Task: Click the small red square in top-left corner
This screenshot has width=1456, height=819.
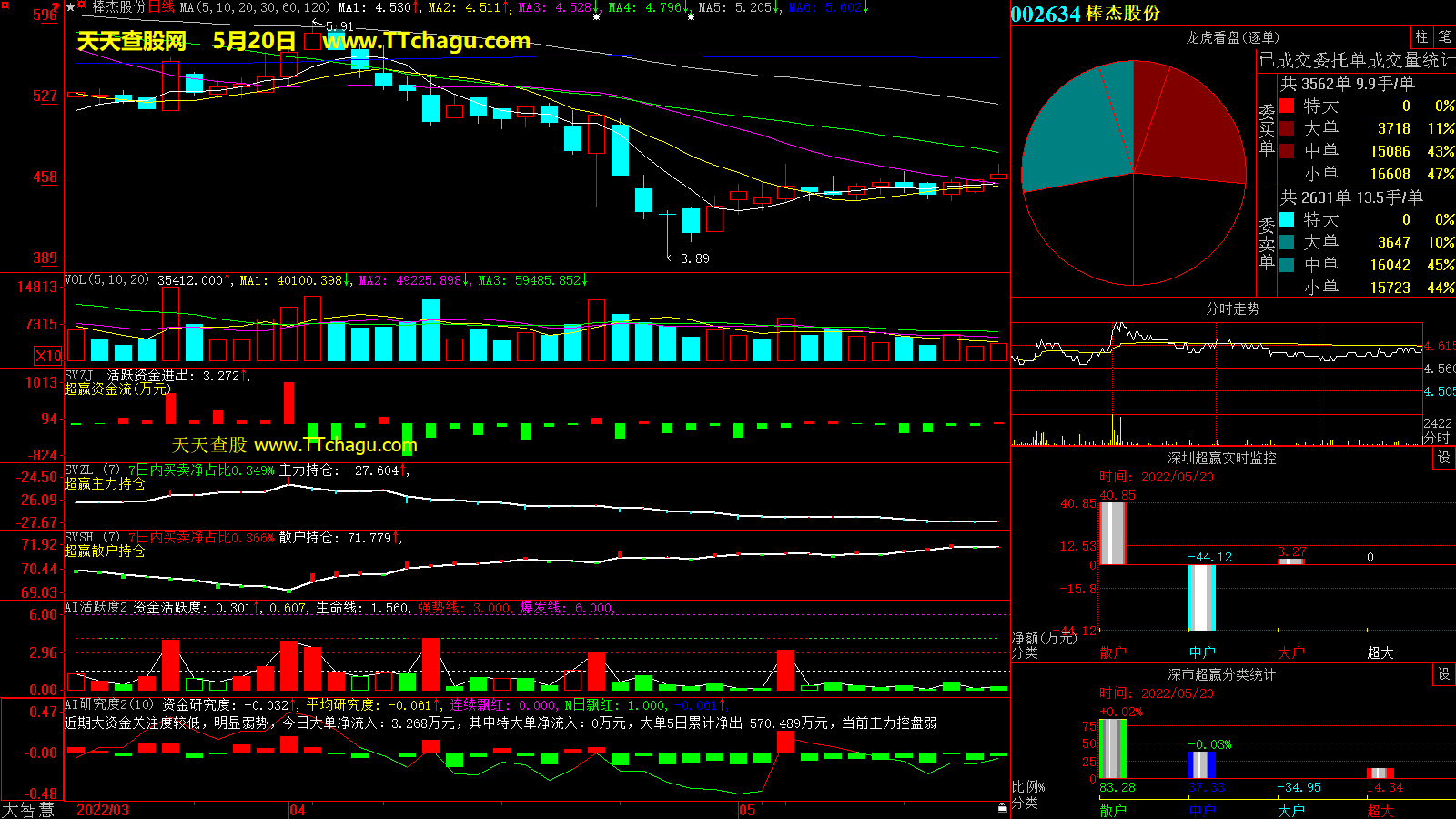Action: click(5, 6)
